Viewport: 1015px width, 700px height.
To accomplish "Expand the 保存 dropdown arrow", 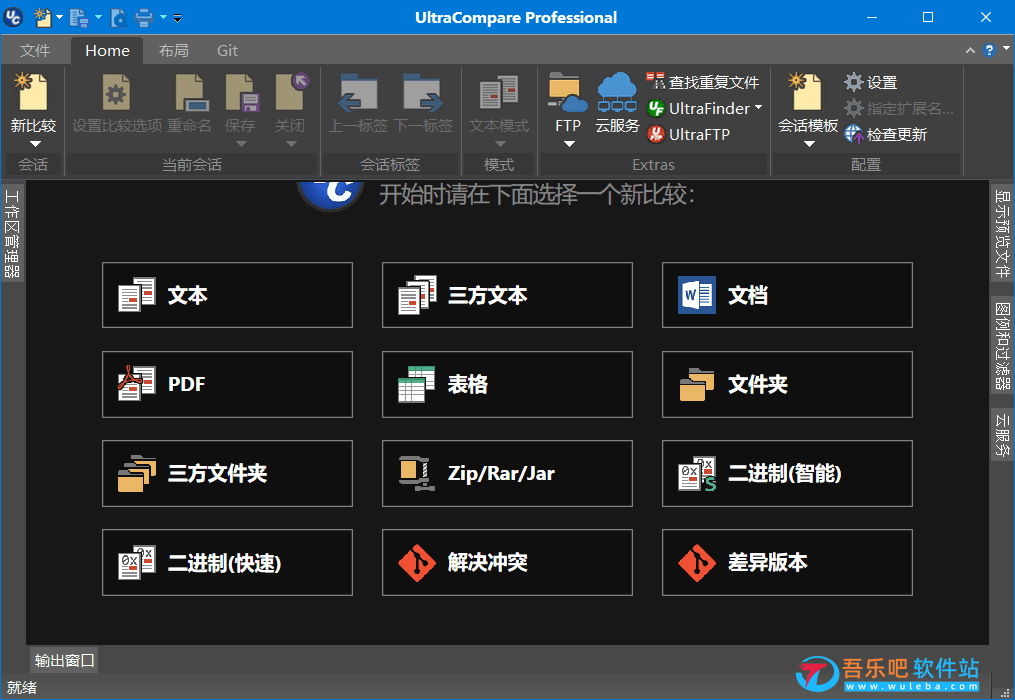I will [241, 144].
